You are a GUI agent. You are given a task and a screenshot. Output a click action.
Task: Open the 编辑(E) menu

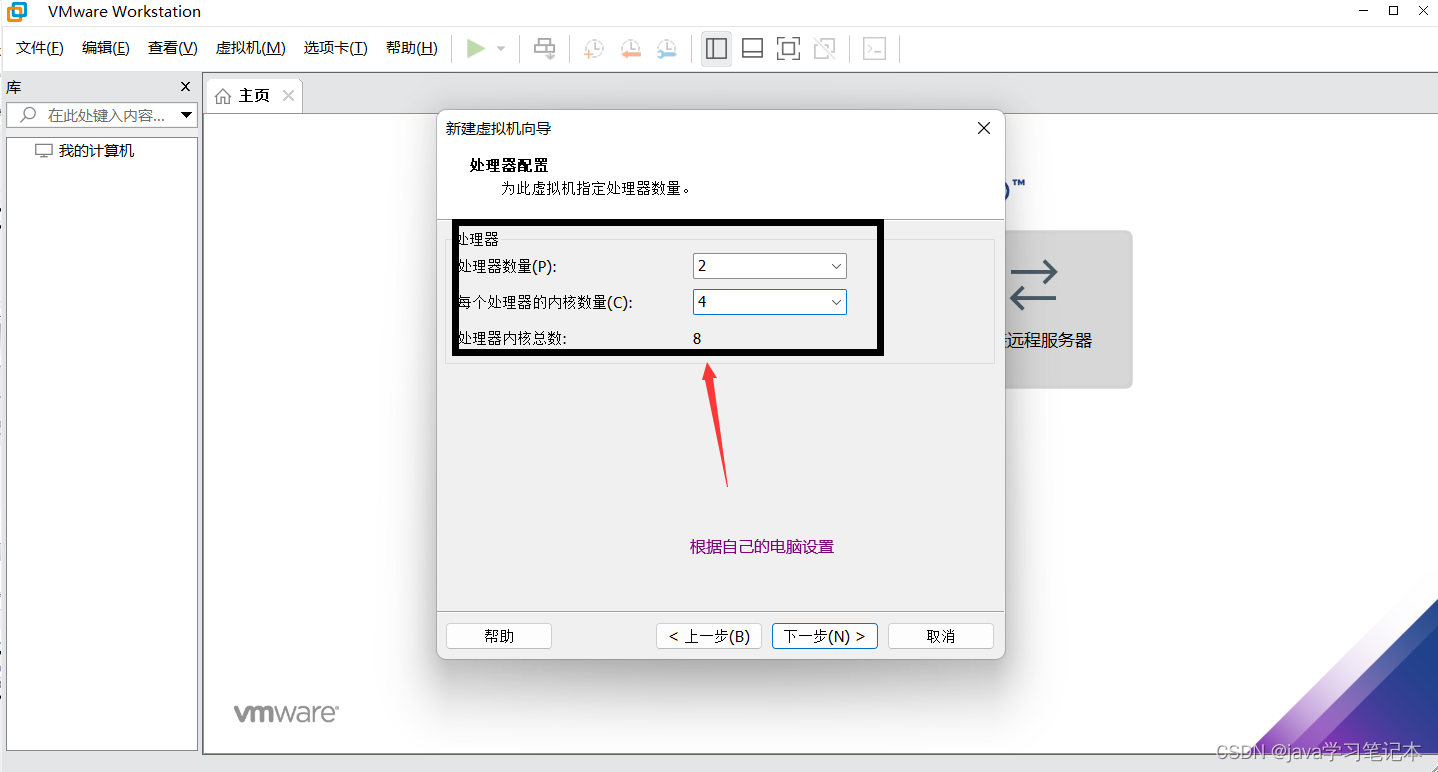point(106,48)
